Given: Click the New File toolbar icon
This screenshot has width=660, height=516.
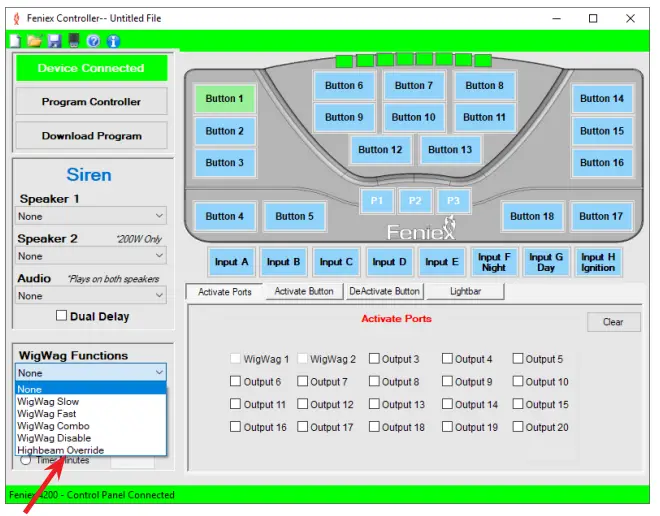Looking at the screenshot, I should click(x=15, y=41).
